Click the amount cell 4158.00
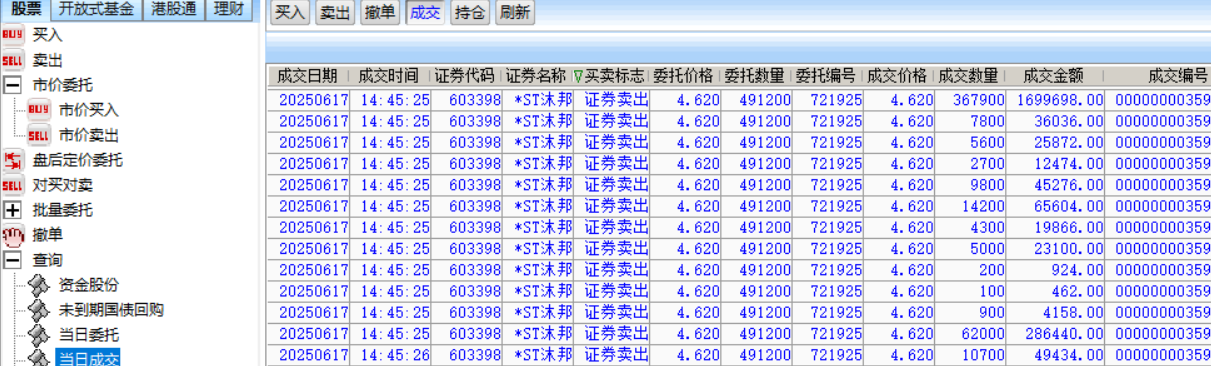Image resolution: width=1211 pixels, height=366 pixels. point(1055,312)
